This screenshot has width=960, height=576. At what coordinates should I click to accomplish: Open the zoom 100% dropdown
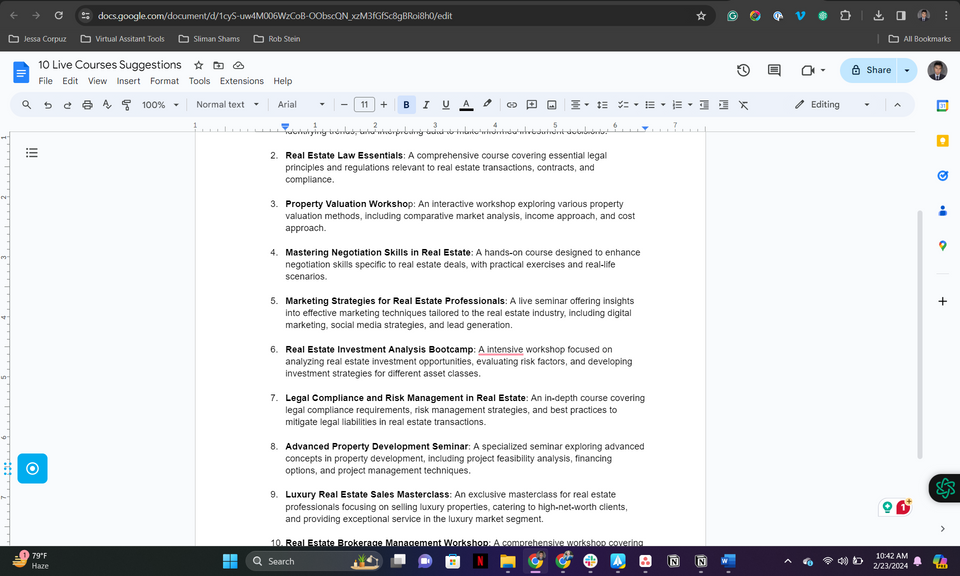(160, 105)
